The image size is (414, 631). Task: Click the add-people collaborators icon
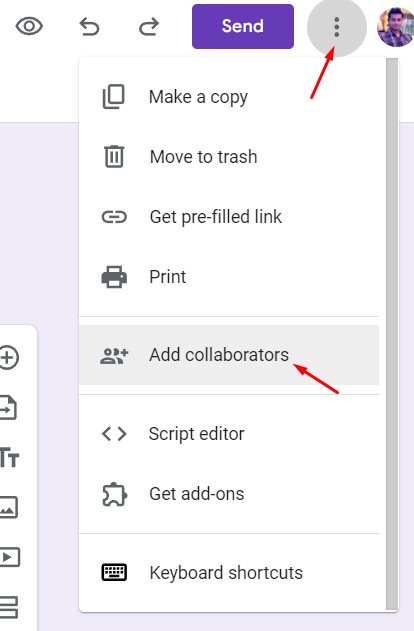click(114, 356)
